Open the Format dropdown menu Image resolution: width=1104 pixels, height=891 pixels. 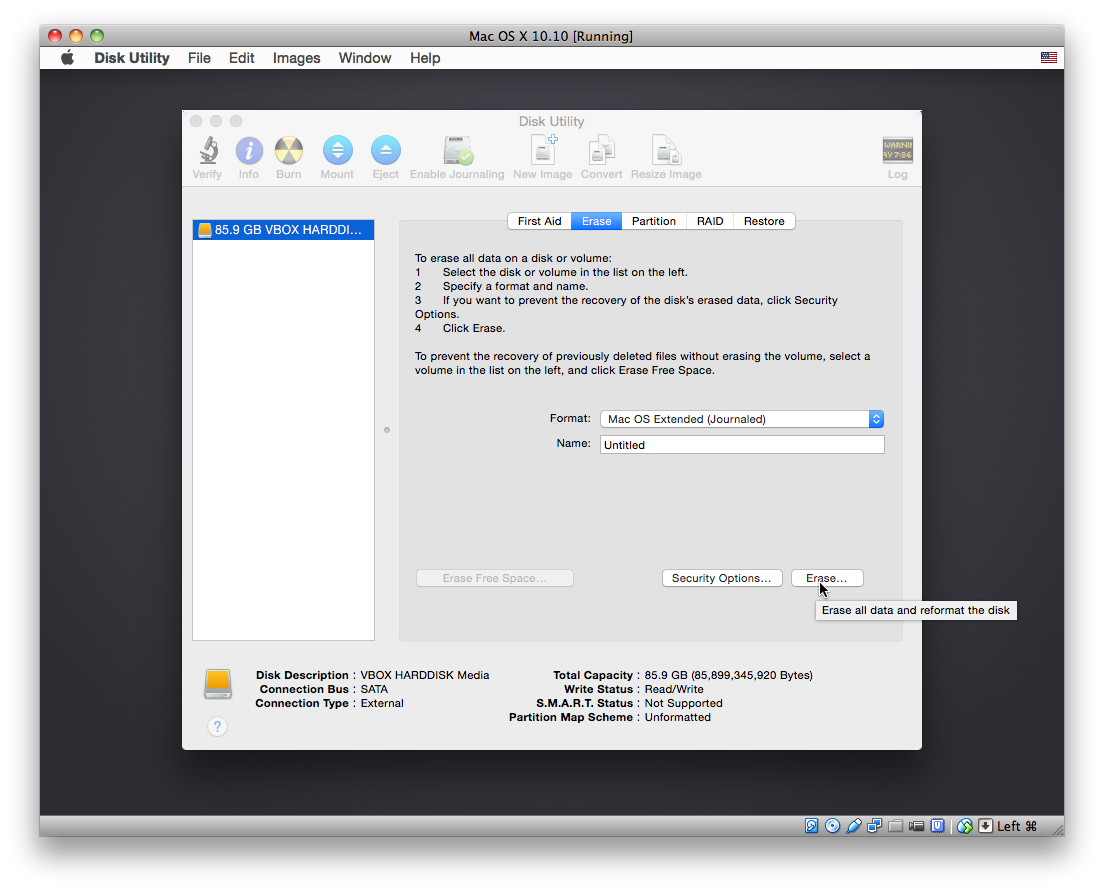741,419
